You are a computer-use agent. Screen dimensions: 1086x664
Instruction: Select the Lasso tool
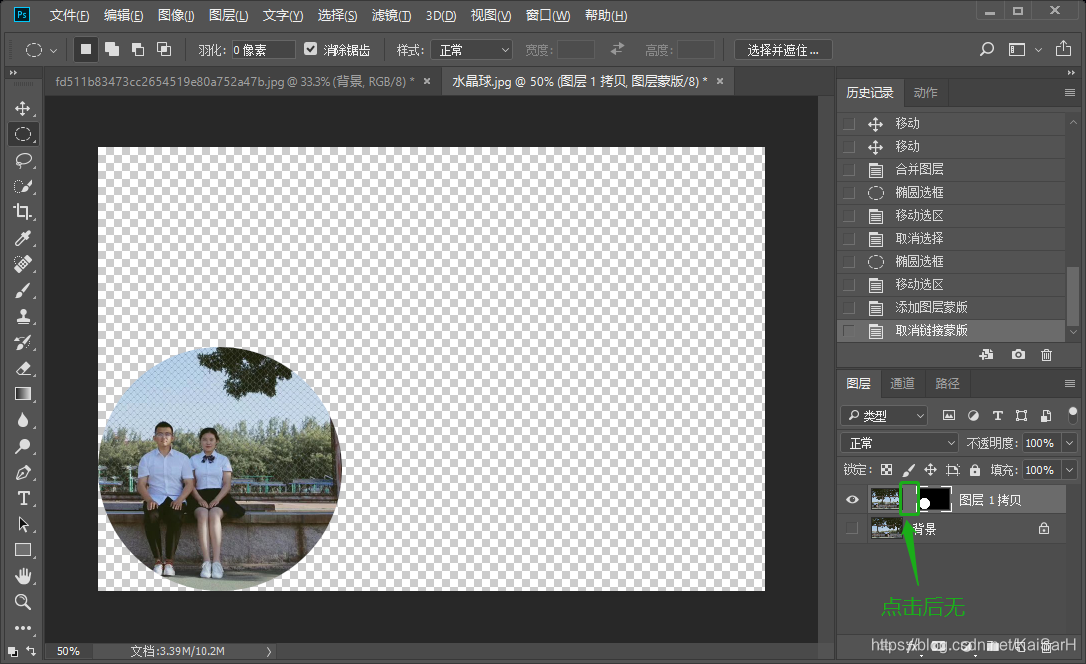coord(23,161)
